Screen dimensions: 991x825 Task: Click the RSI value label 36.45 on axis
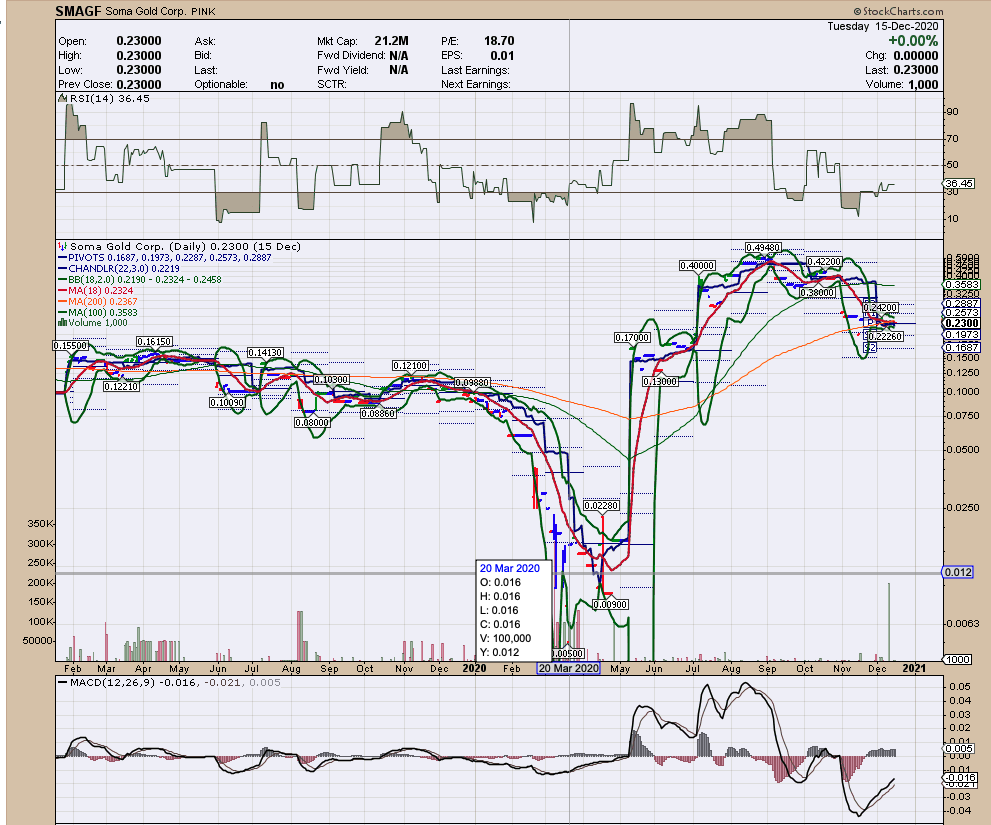(x=958, y=183)
